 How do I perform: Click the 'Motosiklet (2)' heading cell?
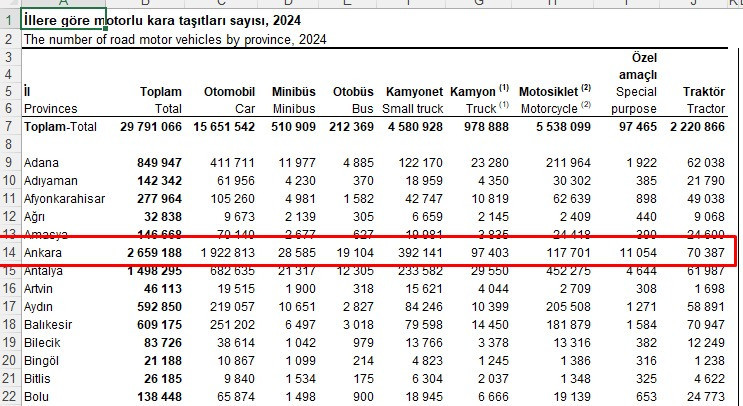pyautogui.click(x=555, y=91)
